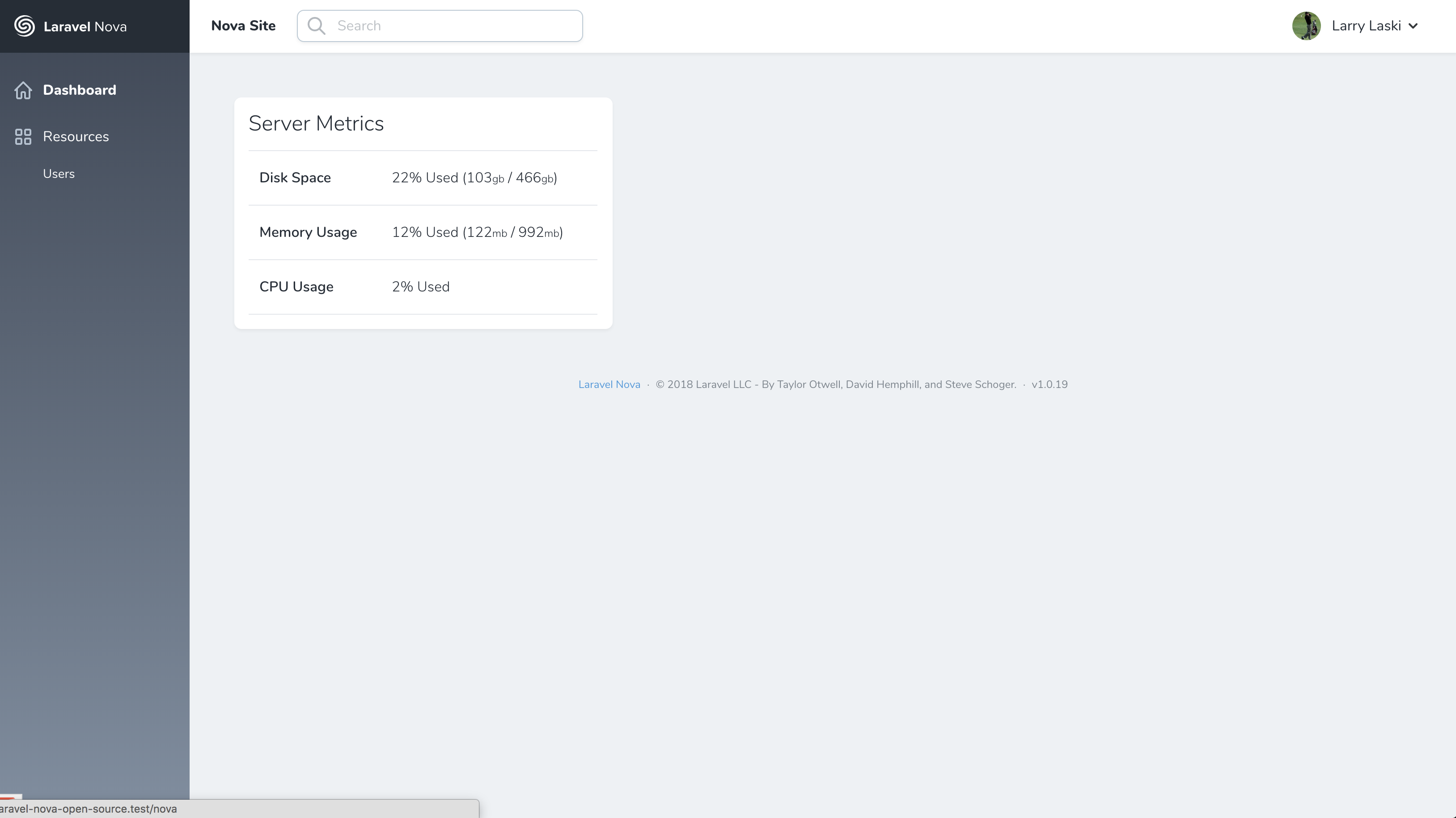Focus the global Search input field
Image resolution: width=1456 pixels, height=818 pixels.
tap(452, 26)
